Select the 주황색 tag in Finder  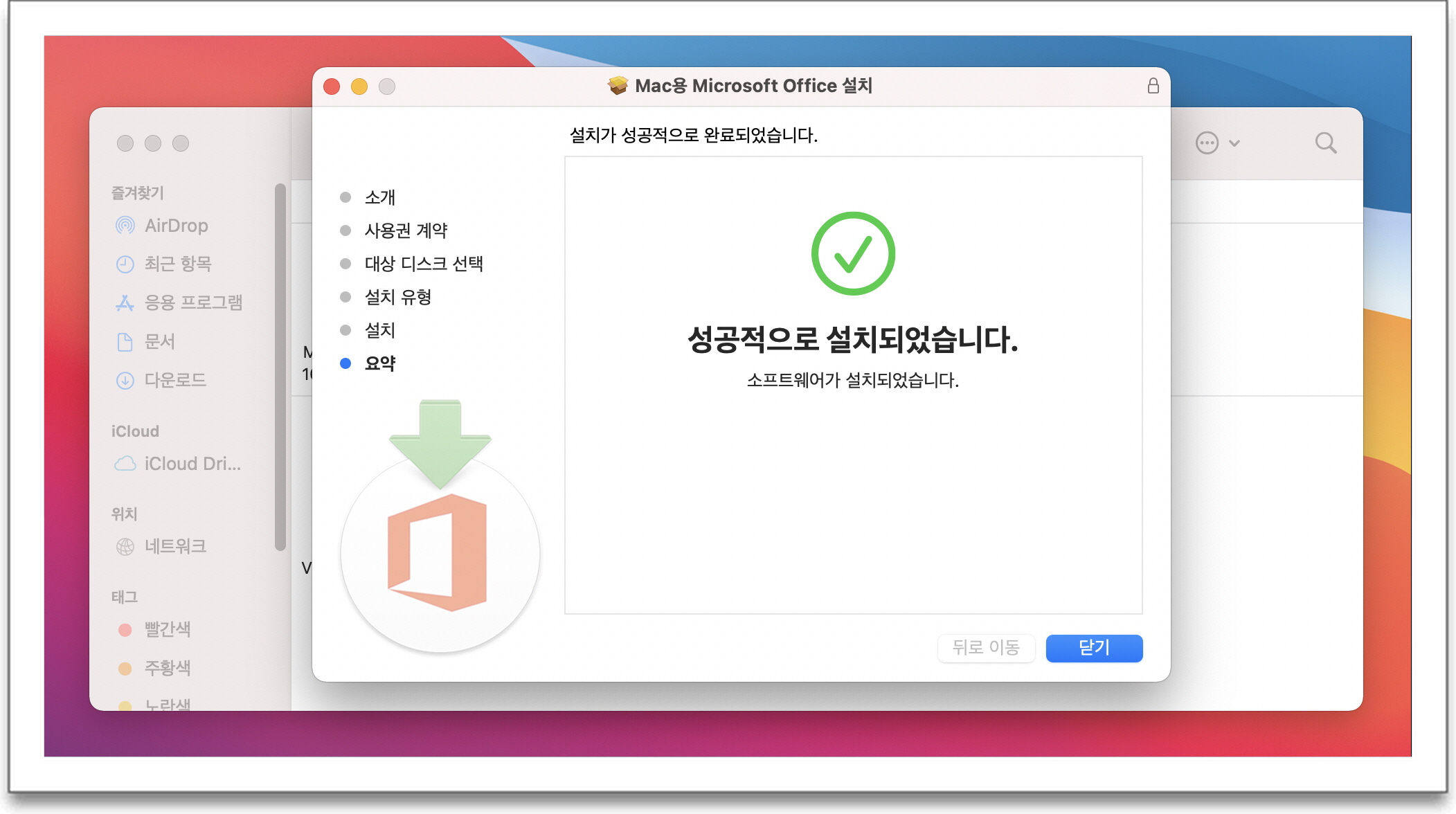click(167, 668)
